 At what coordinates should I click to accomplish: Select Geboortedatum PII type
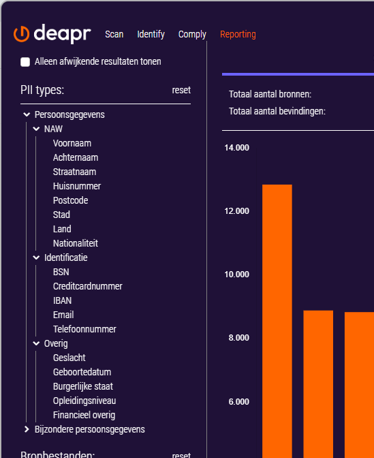[x=82, y=372]
